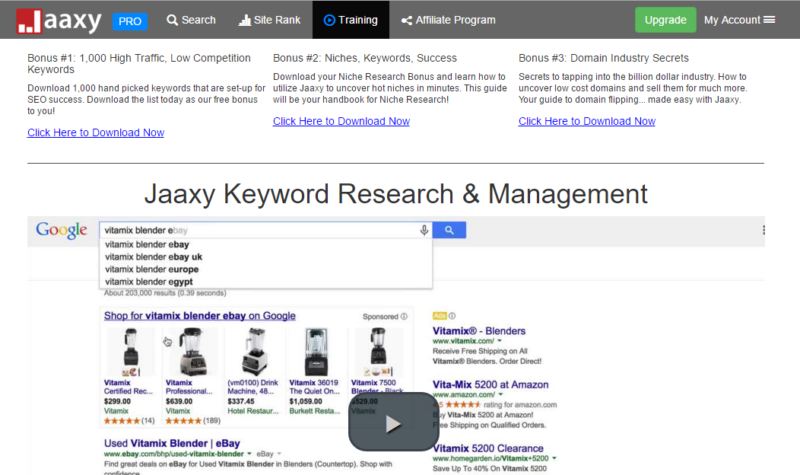The height and width of the screenshot is (475, 800).
Task: Click the Search magnifier icon in navbar
Action: [x=172, y=20]
